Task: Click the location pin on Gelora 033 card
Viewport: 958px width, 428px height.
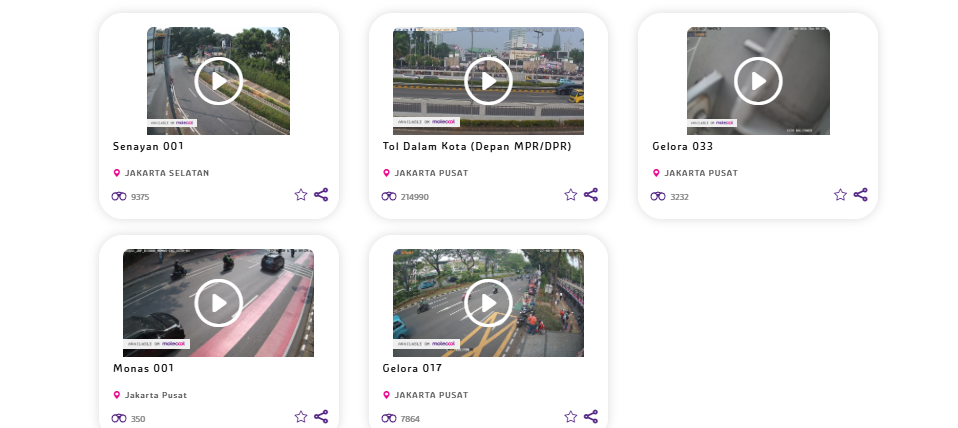Action: pyautogui.click(x=656, y=173)
